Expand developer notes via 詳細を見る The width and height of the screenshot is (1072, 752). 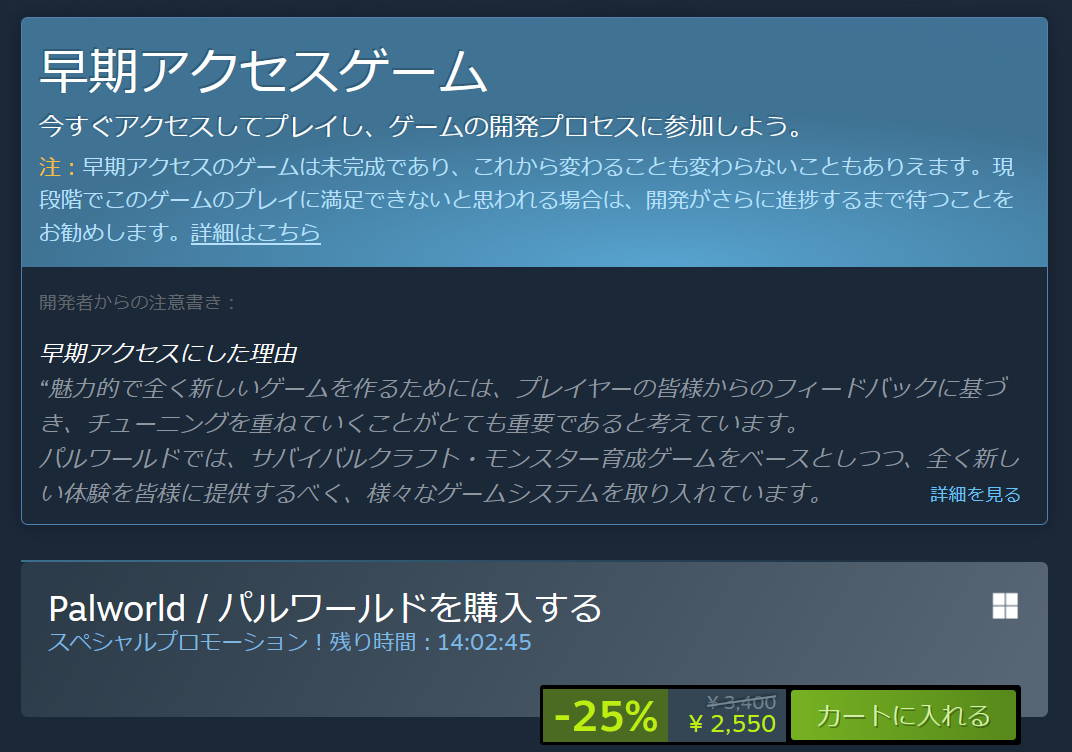click(x=975, y=494)
